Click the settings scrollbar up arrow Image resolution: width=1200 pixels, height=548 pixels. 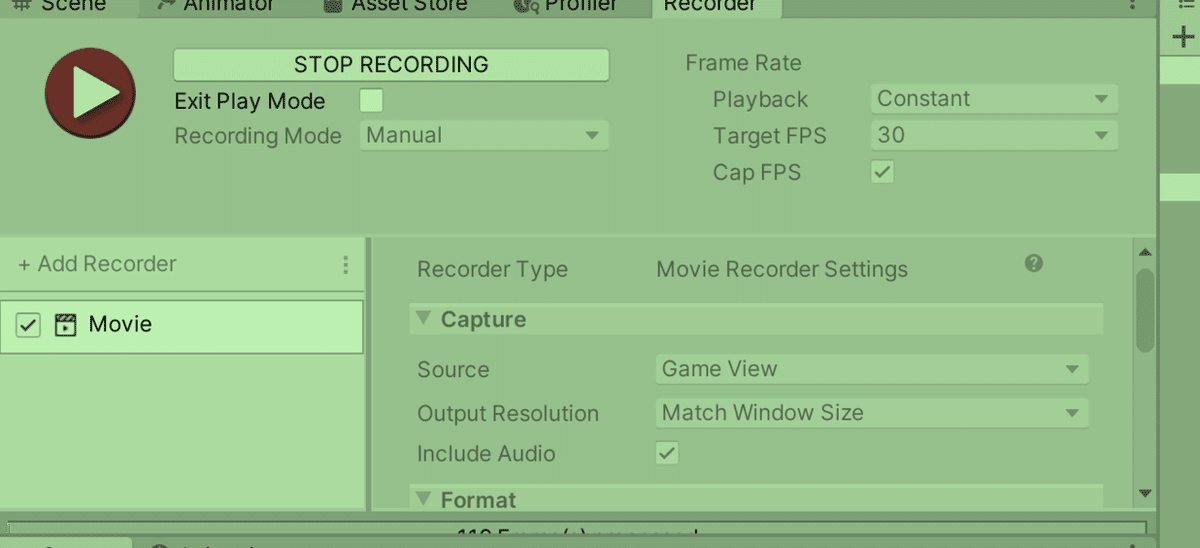(1145, 252)
